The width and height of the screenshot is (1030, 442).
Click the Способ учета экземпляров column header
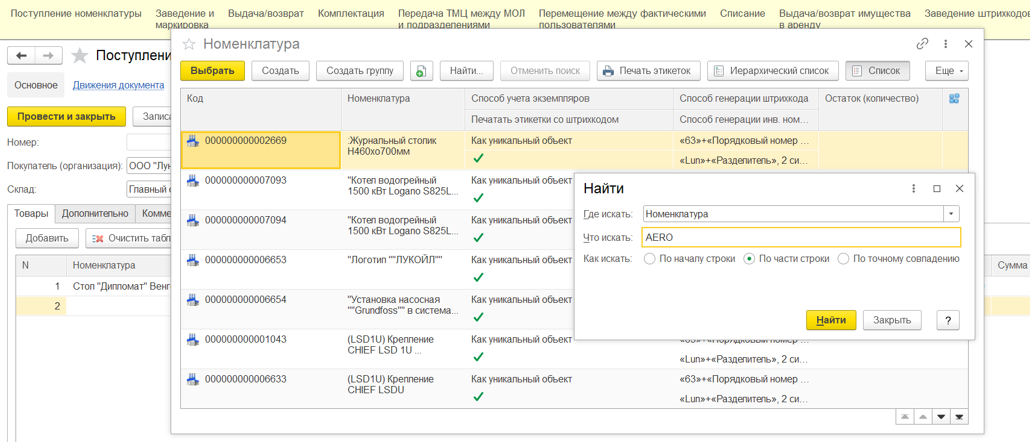pos(569,99)
